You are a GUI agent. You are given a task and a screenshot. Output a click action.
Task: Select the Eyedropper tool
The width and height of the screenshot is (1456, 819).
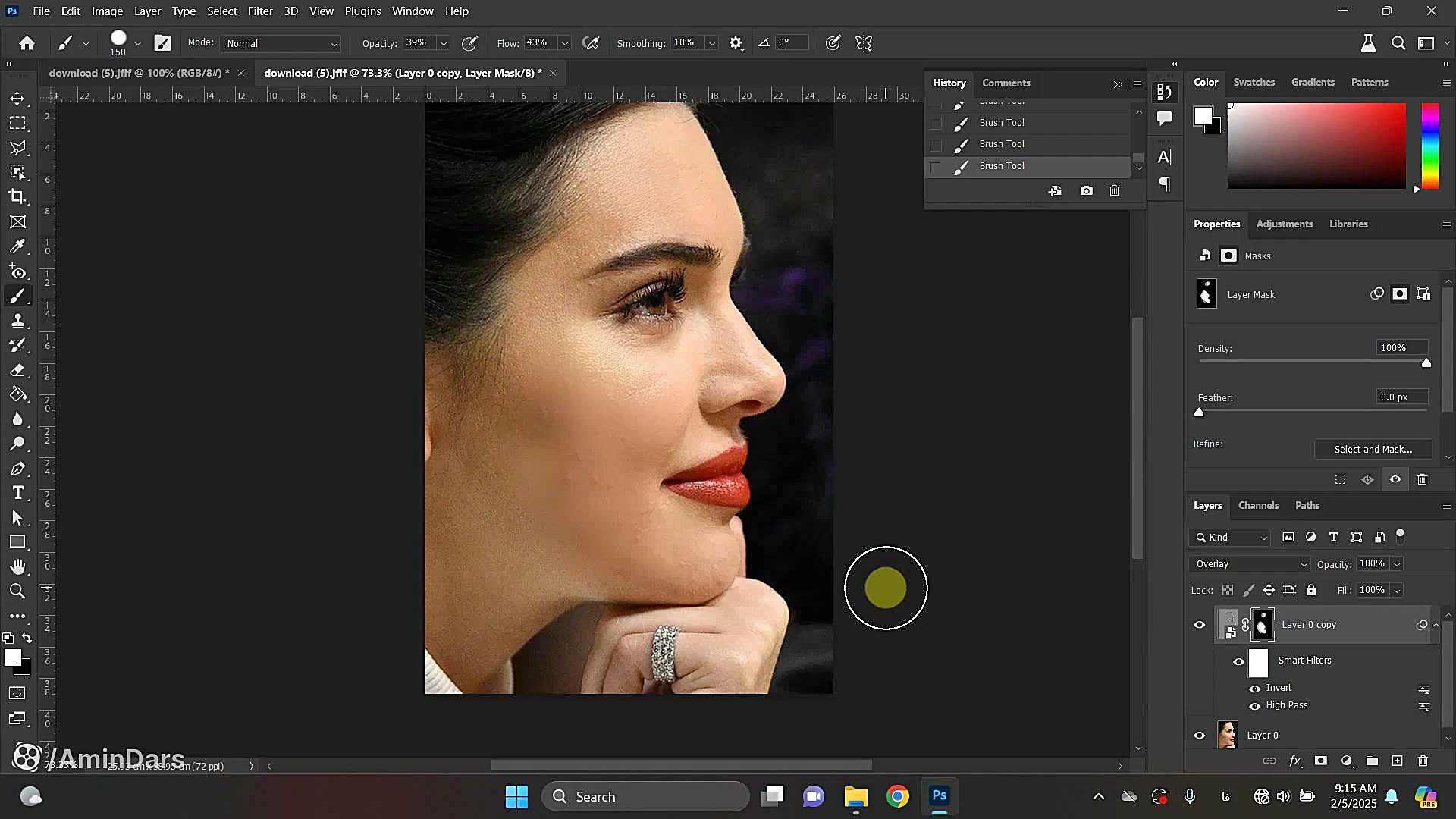[x=17, y=246]
